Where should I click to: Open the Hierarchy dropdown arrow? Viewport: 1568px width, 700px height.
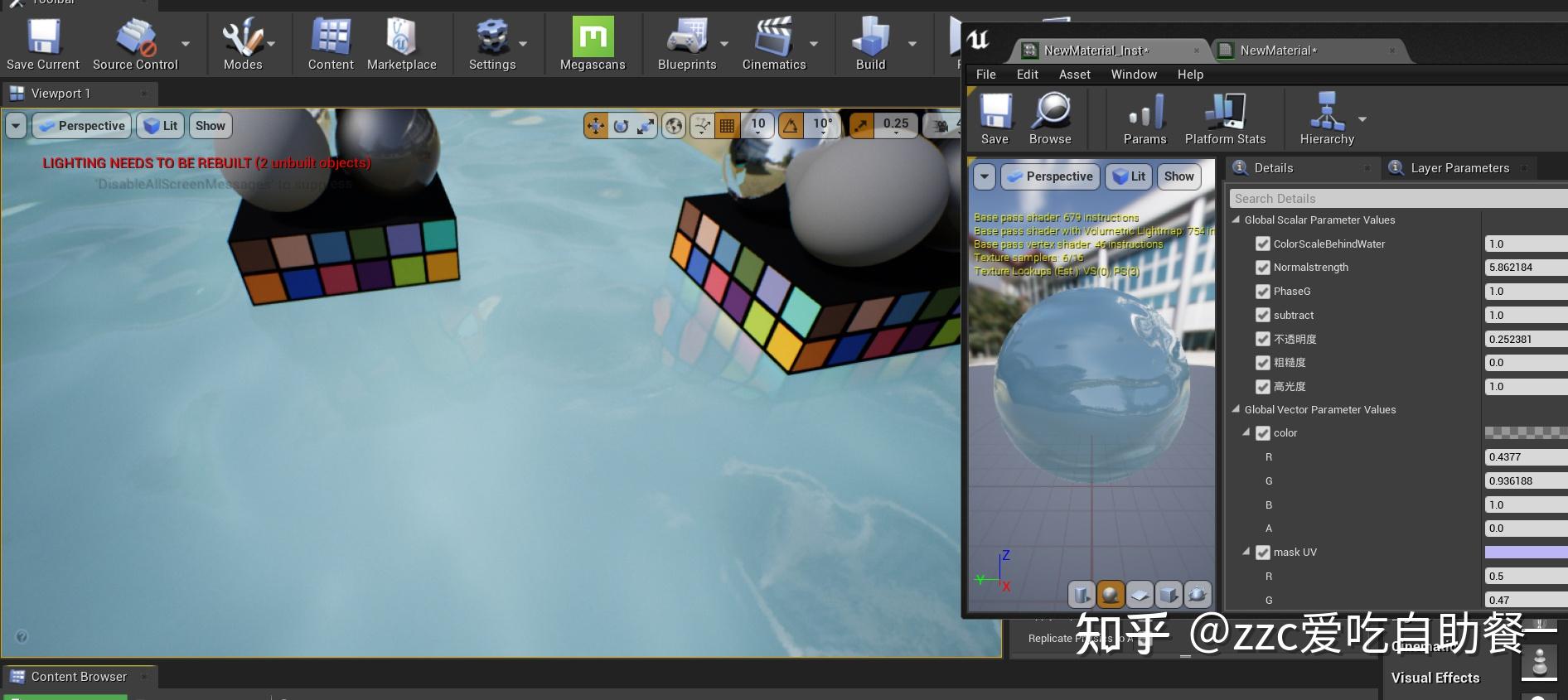click(1362, 119)
